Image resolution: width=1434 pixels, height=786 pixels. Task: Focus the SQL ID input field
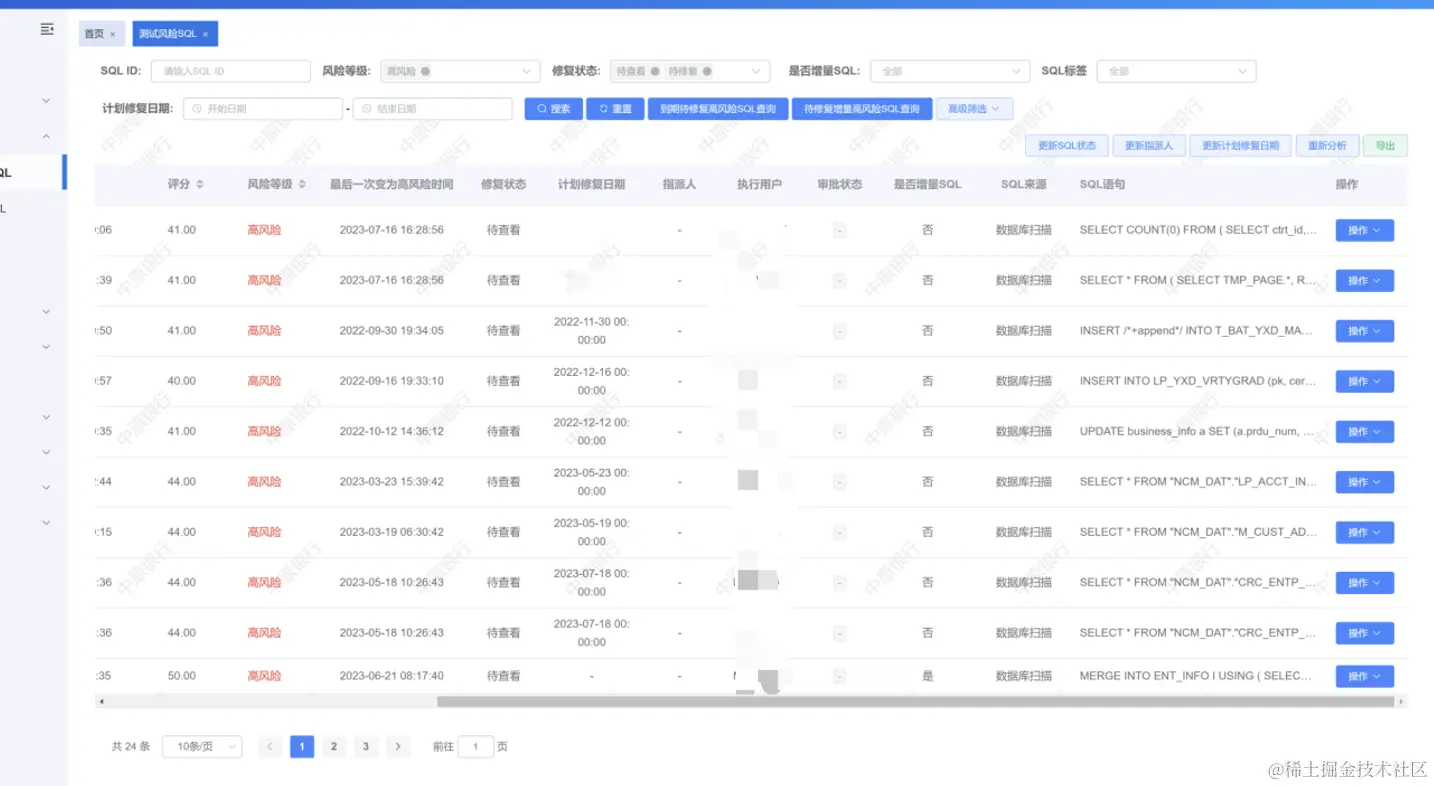click(x=231, y=71)
